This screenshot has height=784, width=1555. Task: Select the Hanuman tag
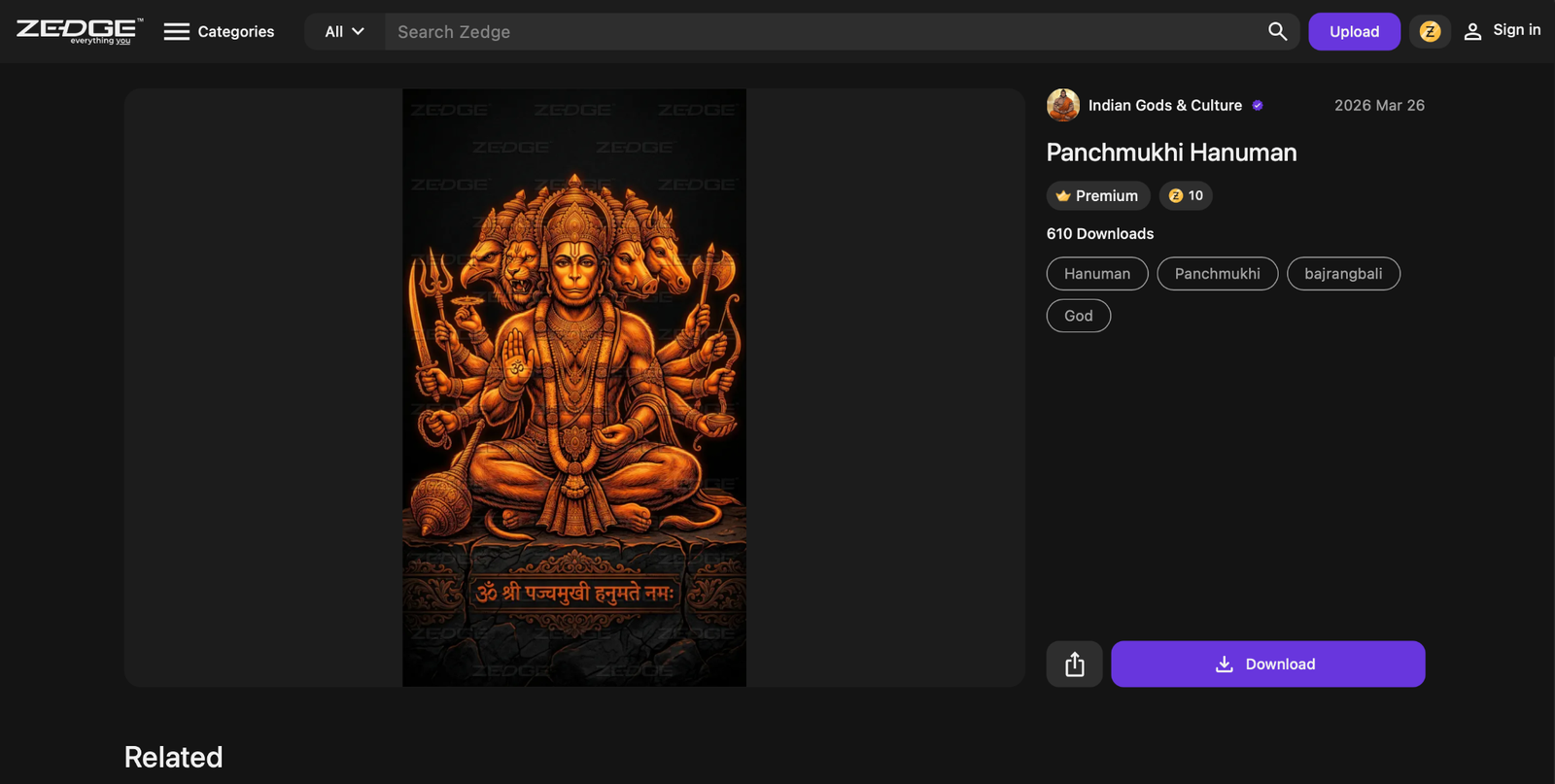pos(1097,274)
